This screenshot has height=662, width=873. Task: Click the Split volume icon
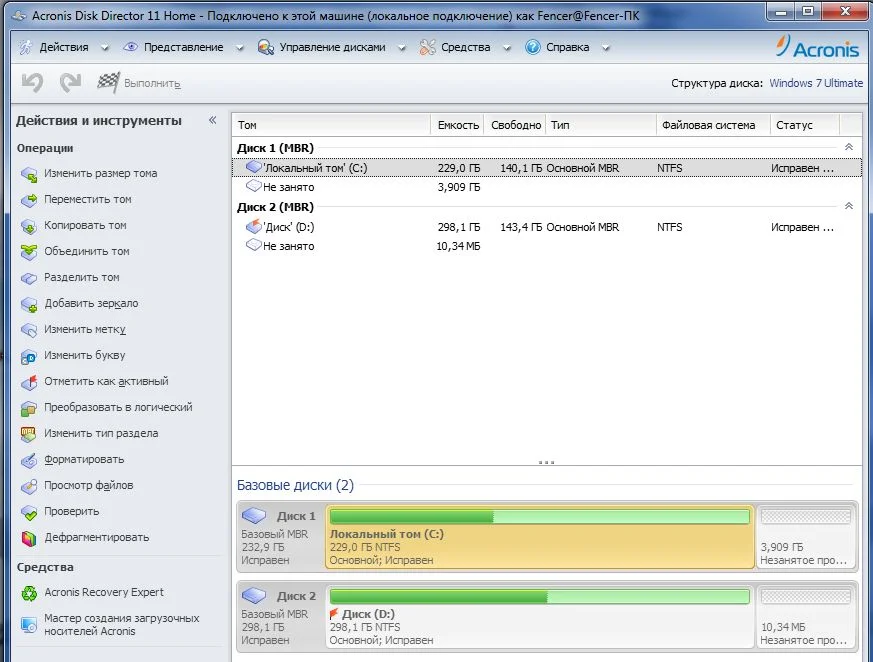(29, 278)
